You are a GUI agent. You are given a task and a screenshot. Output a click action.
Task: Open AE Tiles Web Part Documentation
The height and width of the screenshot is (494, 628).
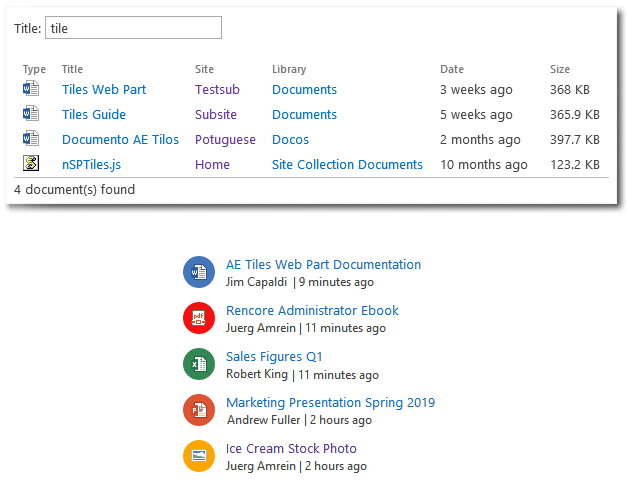point(323,264)
